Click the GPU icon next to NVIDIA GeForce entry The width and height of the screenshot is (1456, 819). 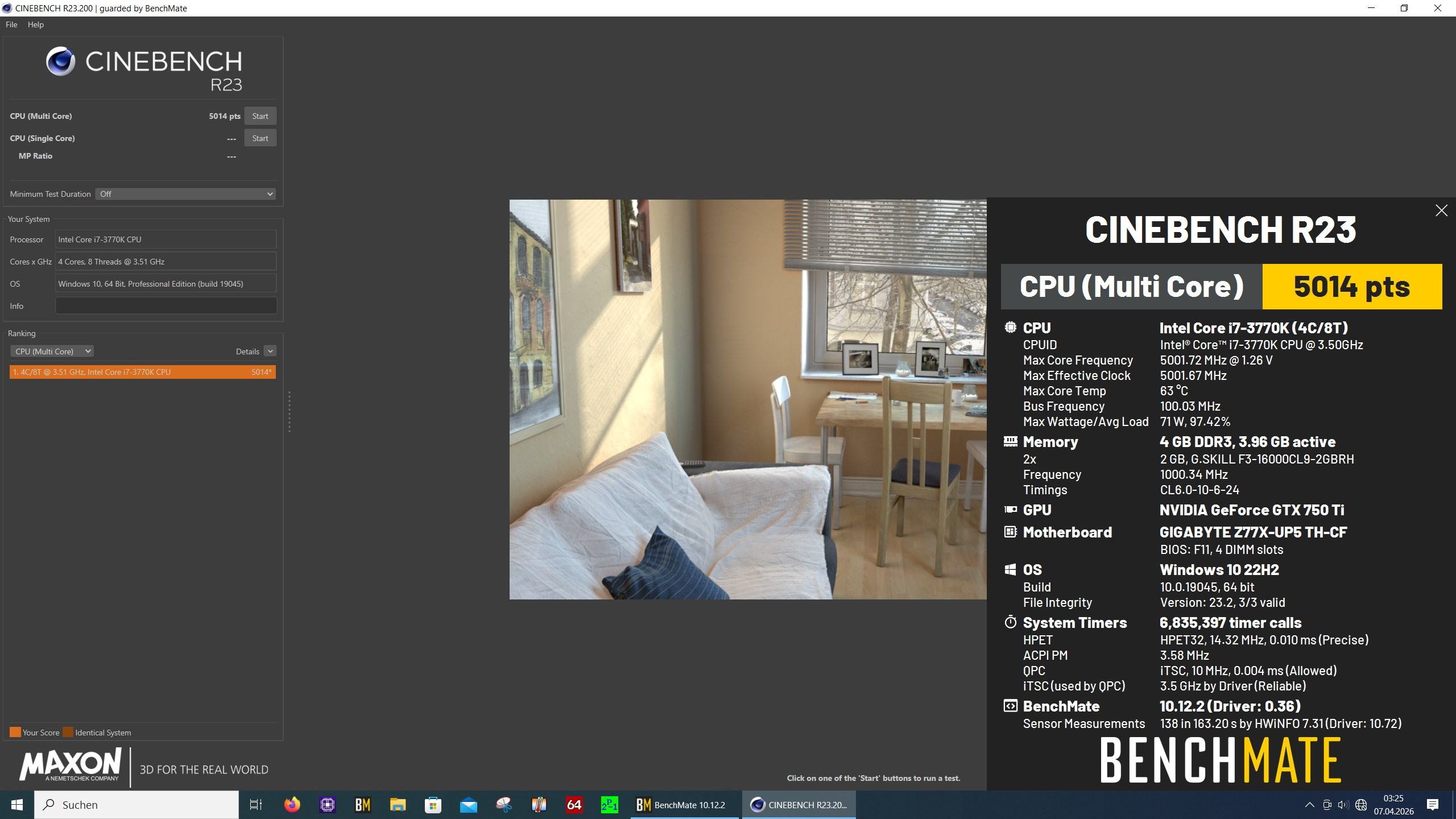pyautogui.click(x=1011, y=510)
